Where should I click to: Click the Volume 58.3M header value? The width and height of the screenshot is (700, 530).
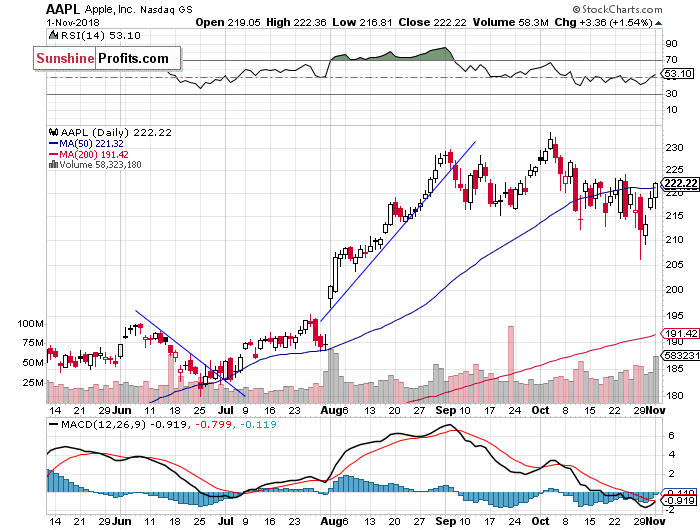[510, 22]
